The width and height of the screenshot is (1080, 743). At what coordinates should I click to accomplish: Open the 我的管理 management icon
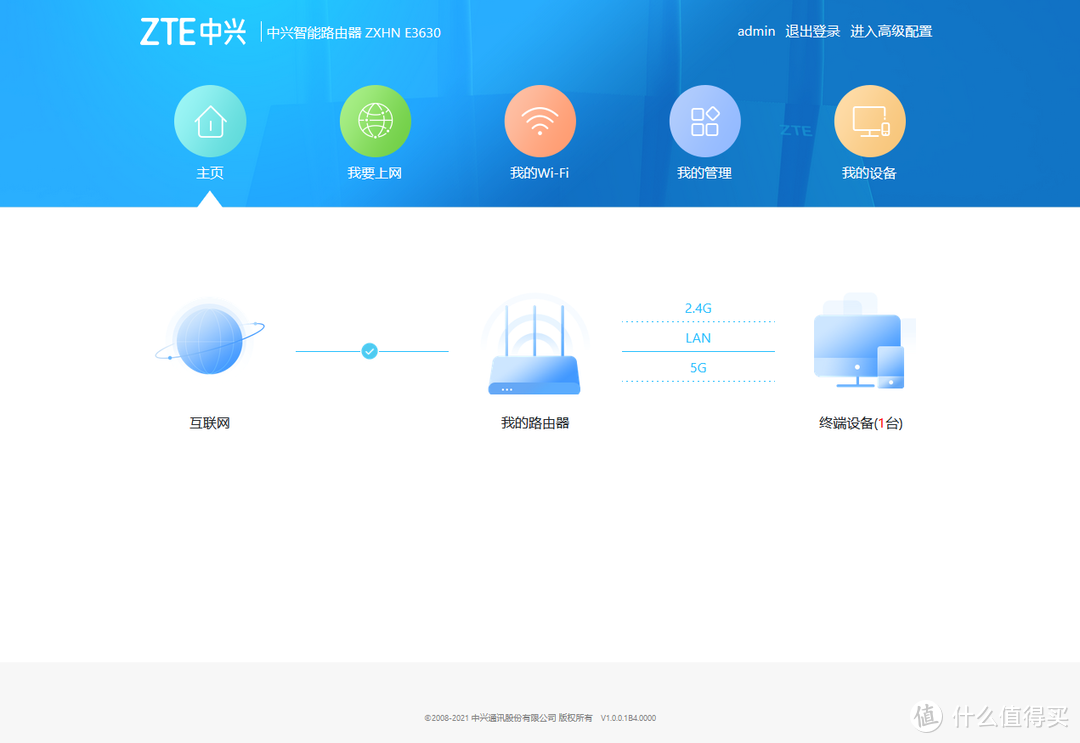click(705, 119)
